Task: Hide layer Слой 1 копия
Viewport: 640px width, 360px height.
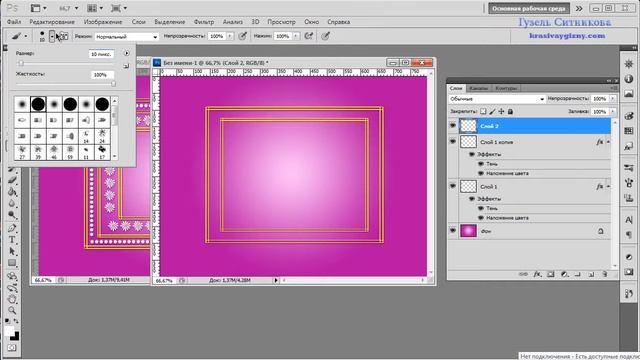Action: click(x=453, y=142)
